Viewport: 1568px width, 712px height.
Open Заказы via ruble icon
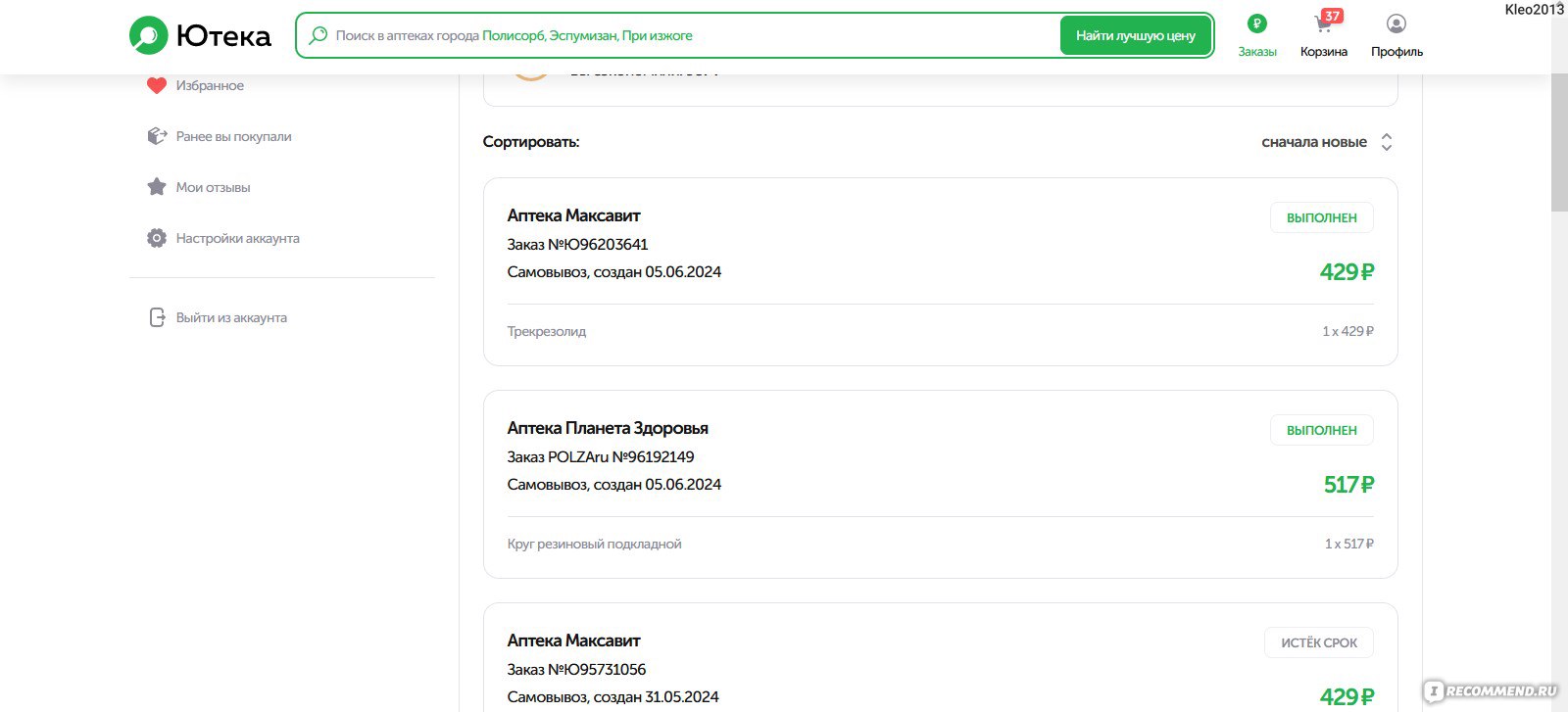(x=1257, y=24)
